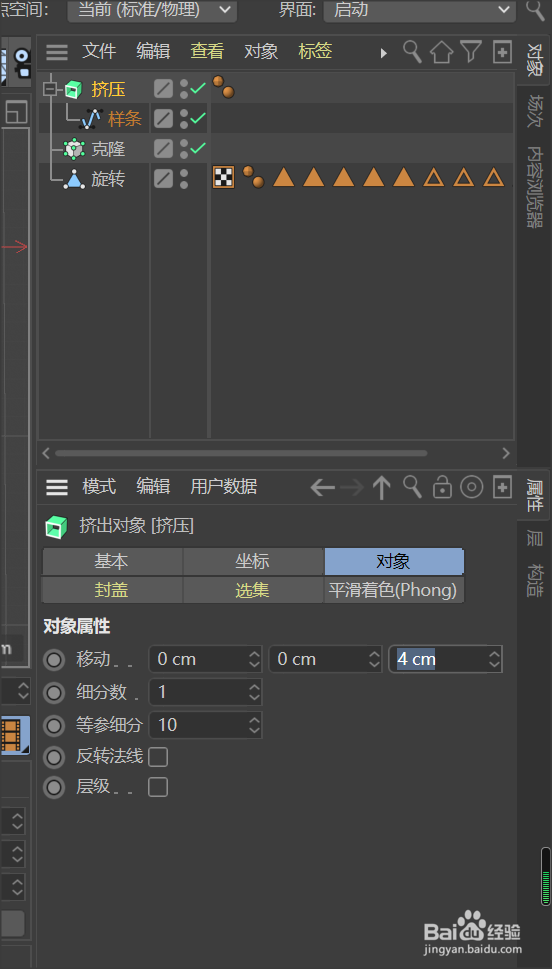Click the 挤压 extrude object cube icon
This screenshot has height=969, width=552.
(x=74, y=90)
